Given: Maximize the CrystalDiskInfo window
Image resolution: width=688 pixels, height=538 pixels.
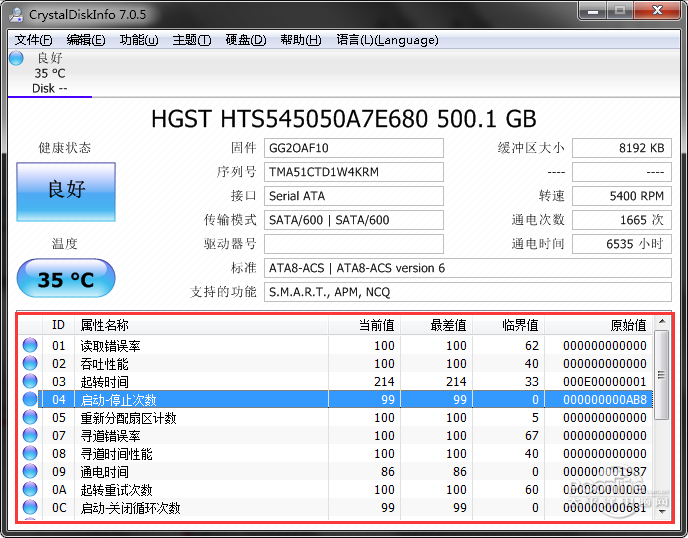Looking at the screenshot, I should click(x=620, y=11).
